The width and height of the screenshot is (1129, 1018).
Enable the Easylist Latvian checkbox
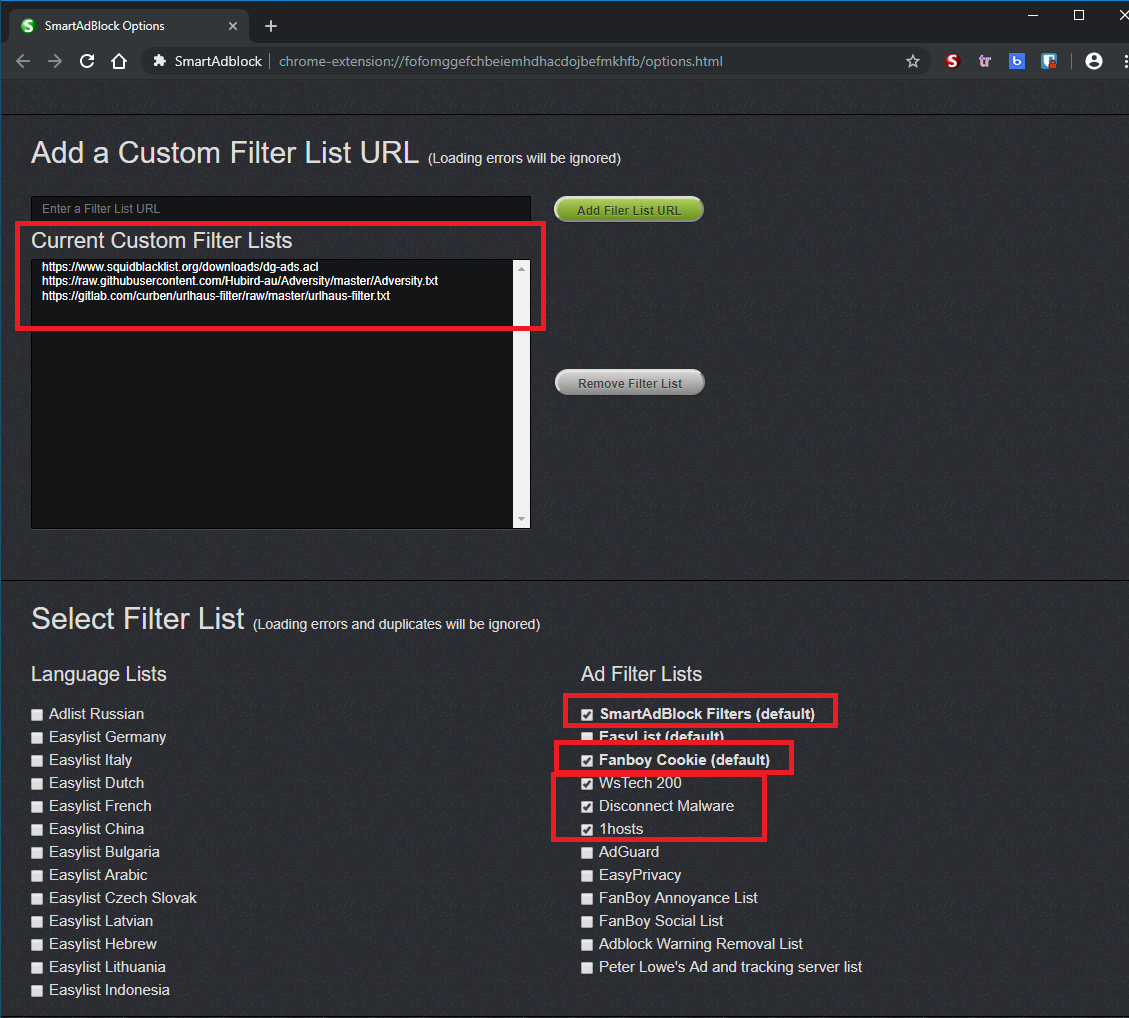point(37,922)
